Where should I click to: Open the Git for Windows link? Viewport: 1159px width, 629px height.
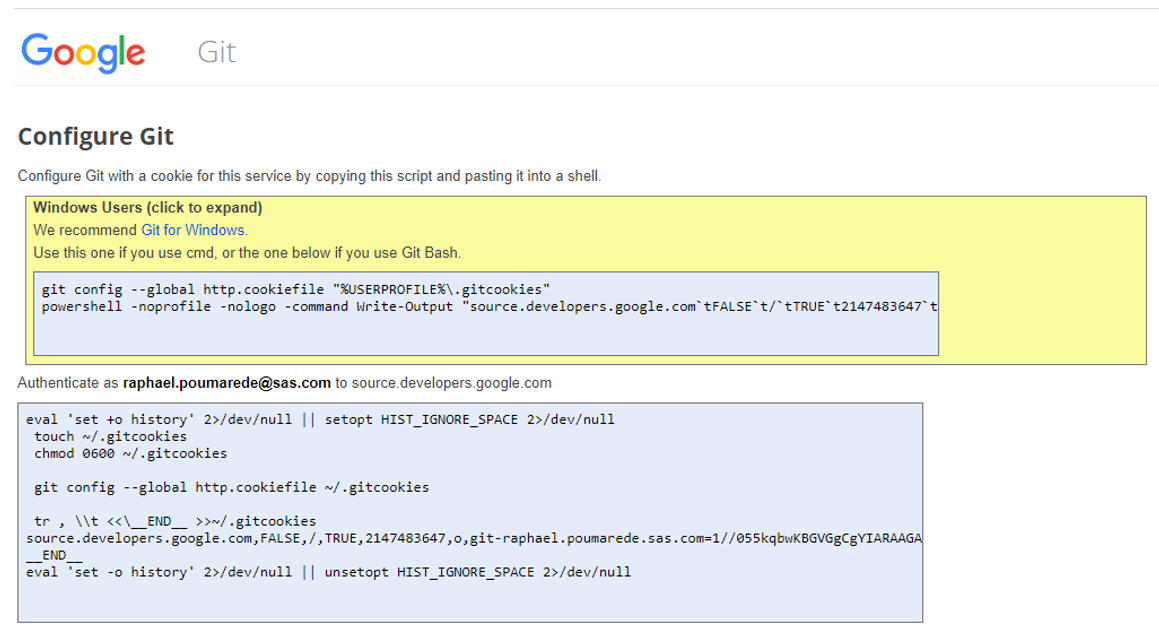tap(194, 229)
